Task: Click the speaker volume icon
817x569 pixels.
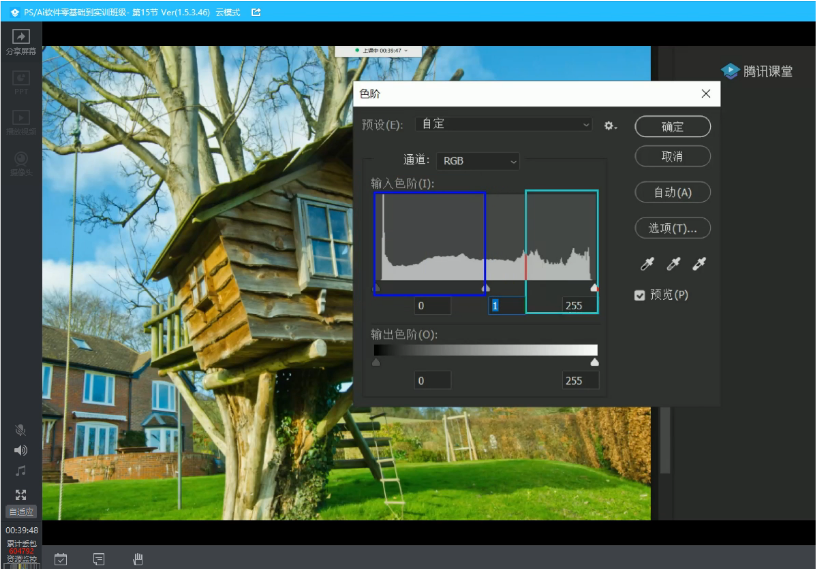Action: (x=20, y=450)
